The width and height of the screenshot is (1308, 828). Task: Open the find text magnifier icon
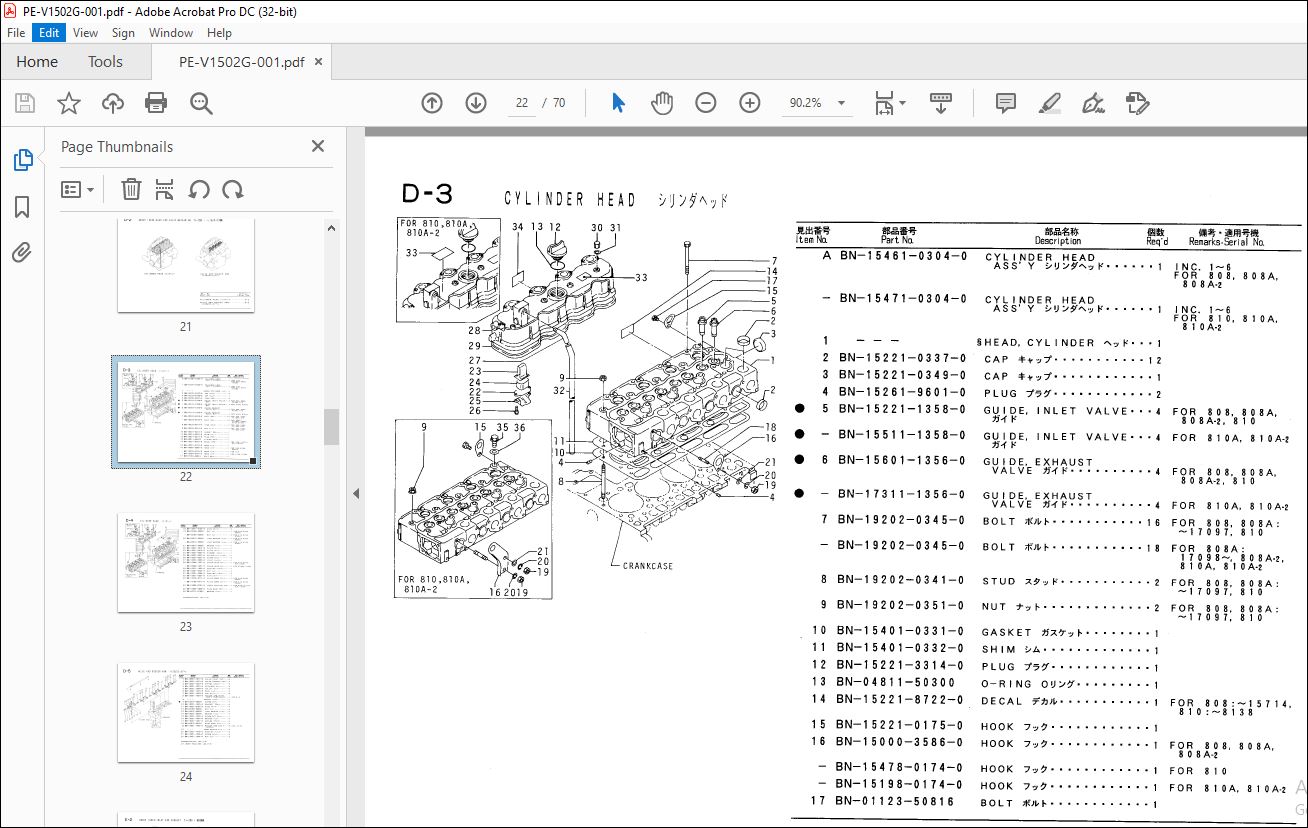click(x=201, y=103)
